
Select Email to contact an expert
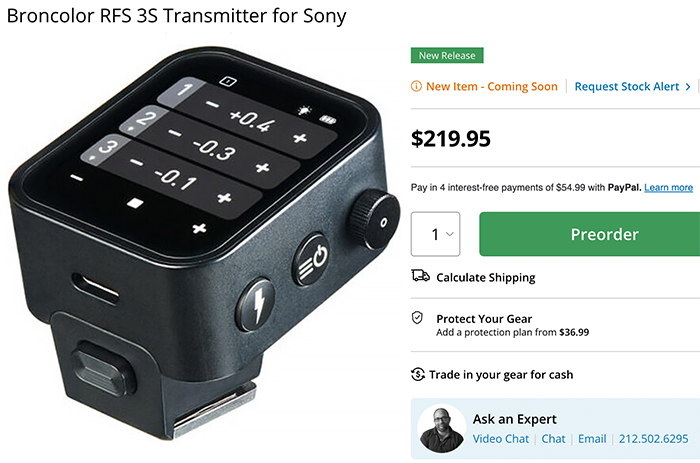pos(592,439)
